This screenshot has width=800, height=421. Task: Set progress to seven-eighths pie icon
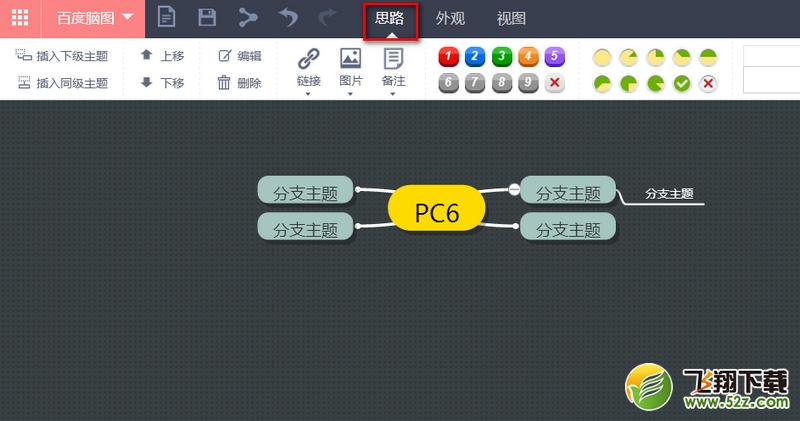coord(655,83)
